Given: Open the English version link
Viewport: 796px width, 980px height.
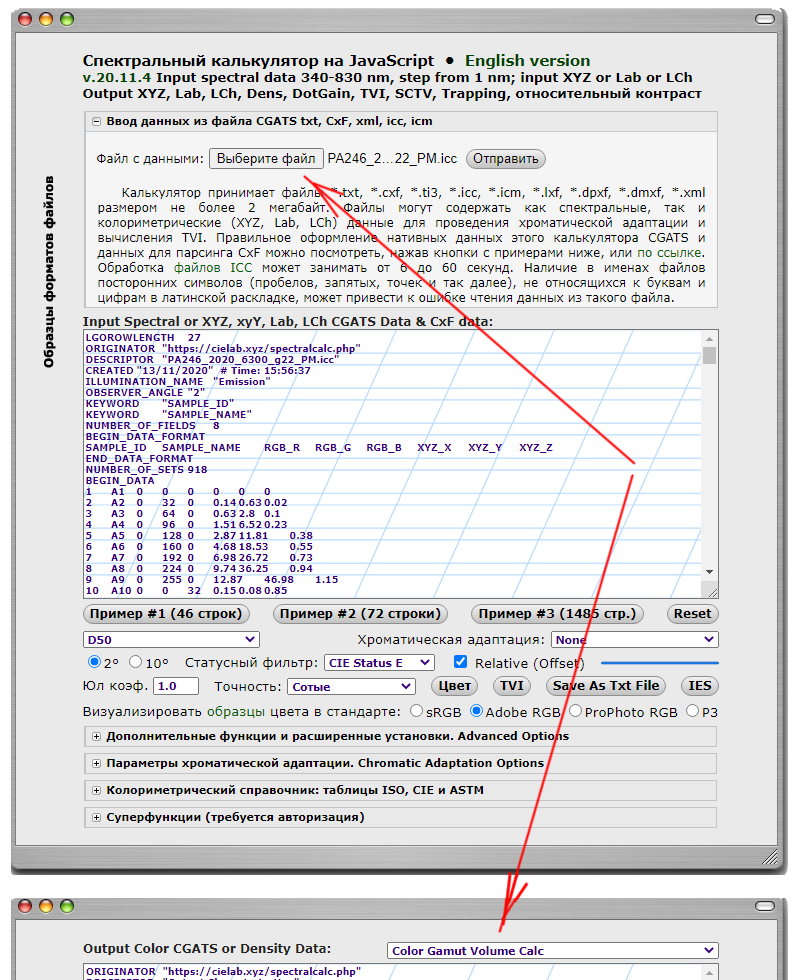Looking at the screenshot, I should click(527, 61).
